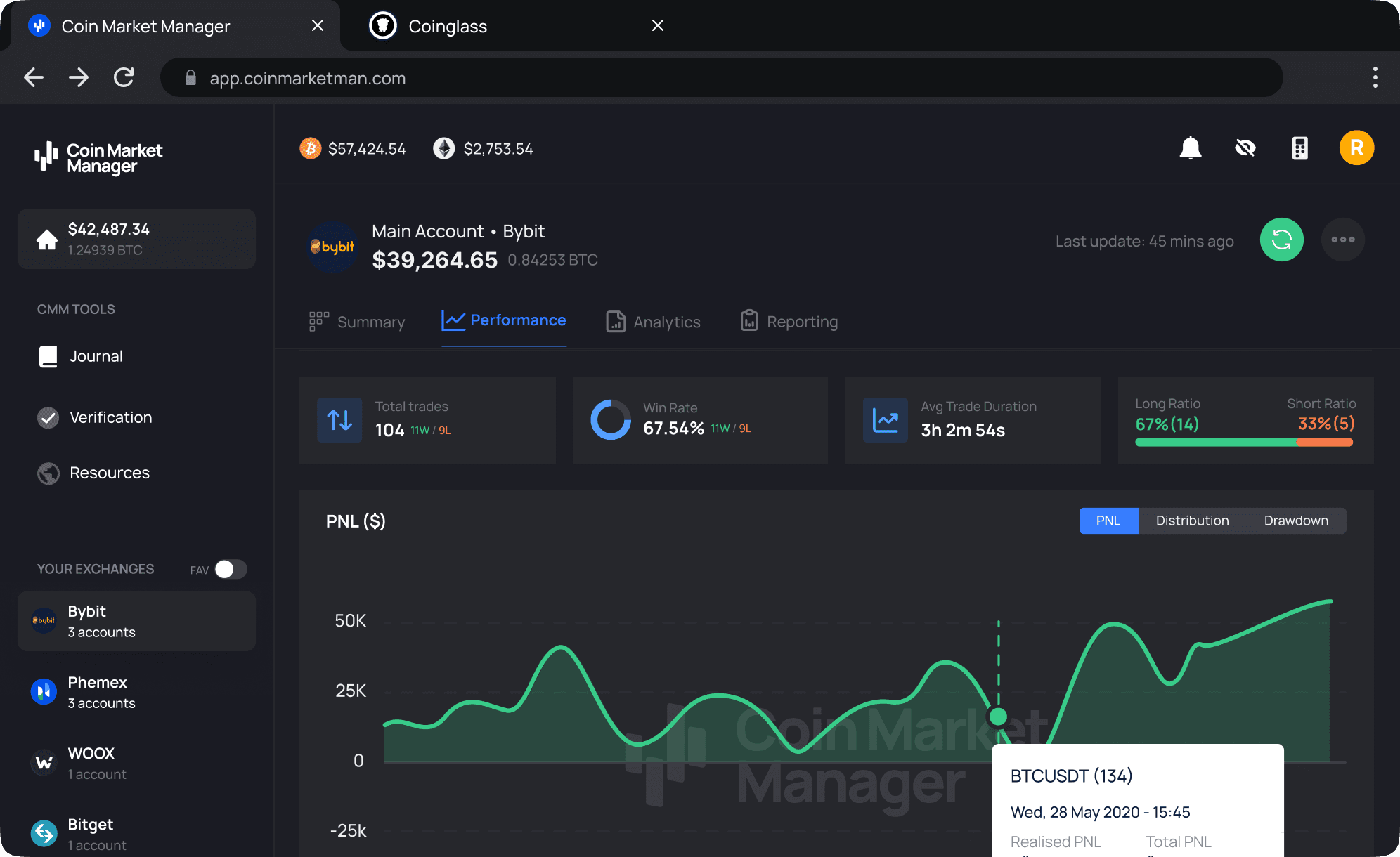
Task: Open account options via the three-dot menu
Action: tap(1342, 240)
